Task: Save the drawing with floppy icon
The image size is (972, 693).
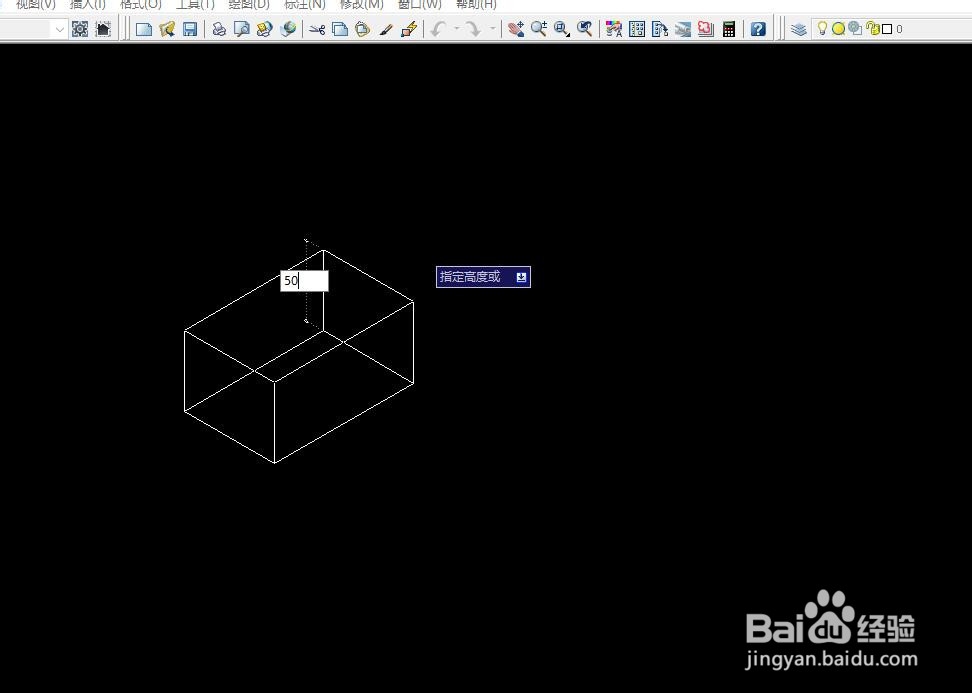Action: (190, 29)
